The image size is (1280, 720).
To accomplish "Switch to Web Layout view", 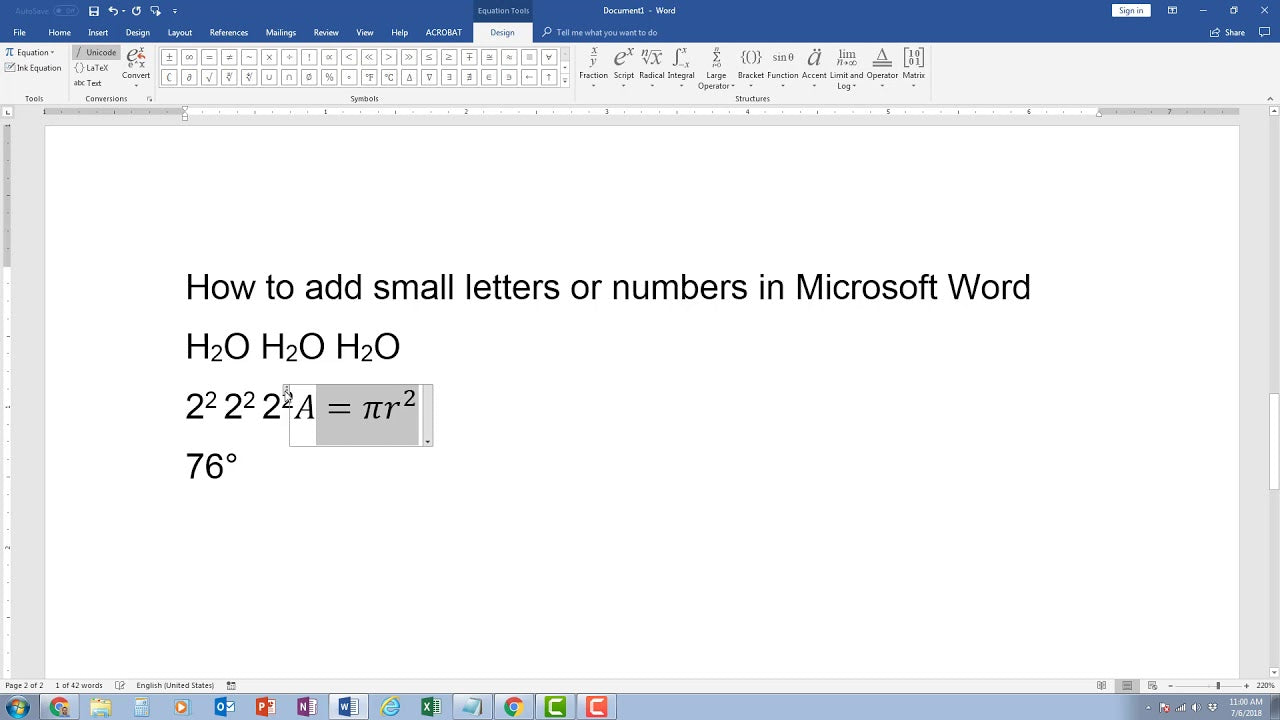I will [1153, 685].
